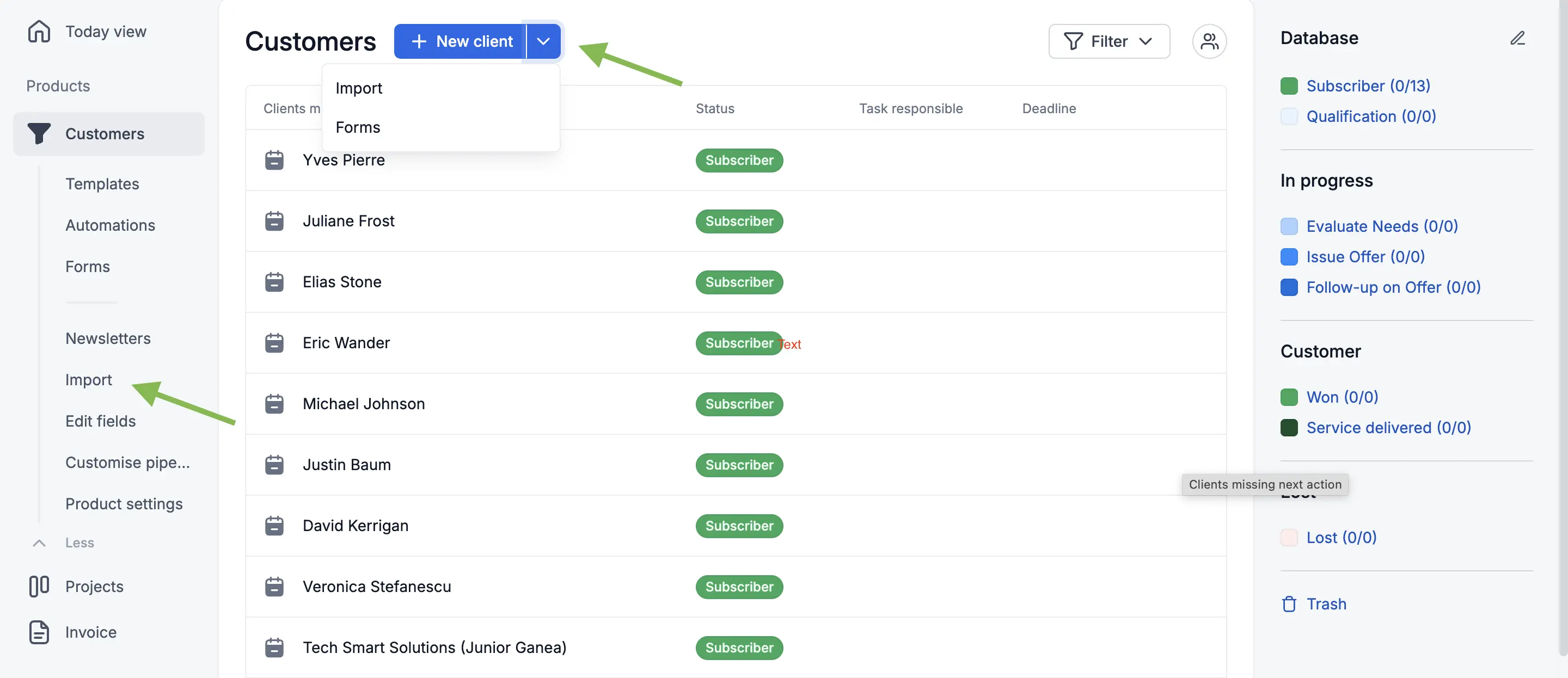Open Import in the sidebar

click(89, 379)
